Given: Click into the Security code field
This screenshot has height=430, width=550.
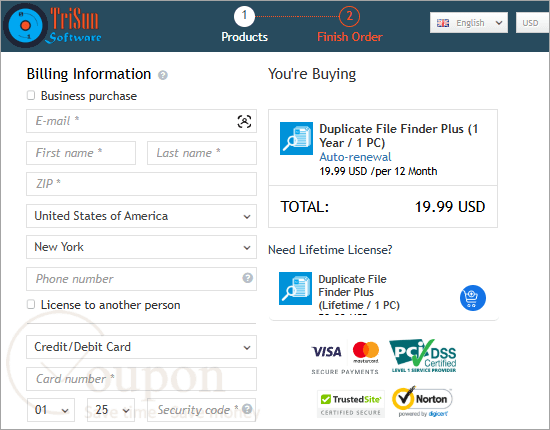Looking at the screenshot, I should [x=201, y=410].
